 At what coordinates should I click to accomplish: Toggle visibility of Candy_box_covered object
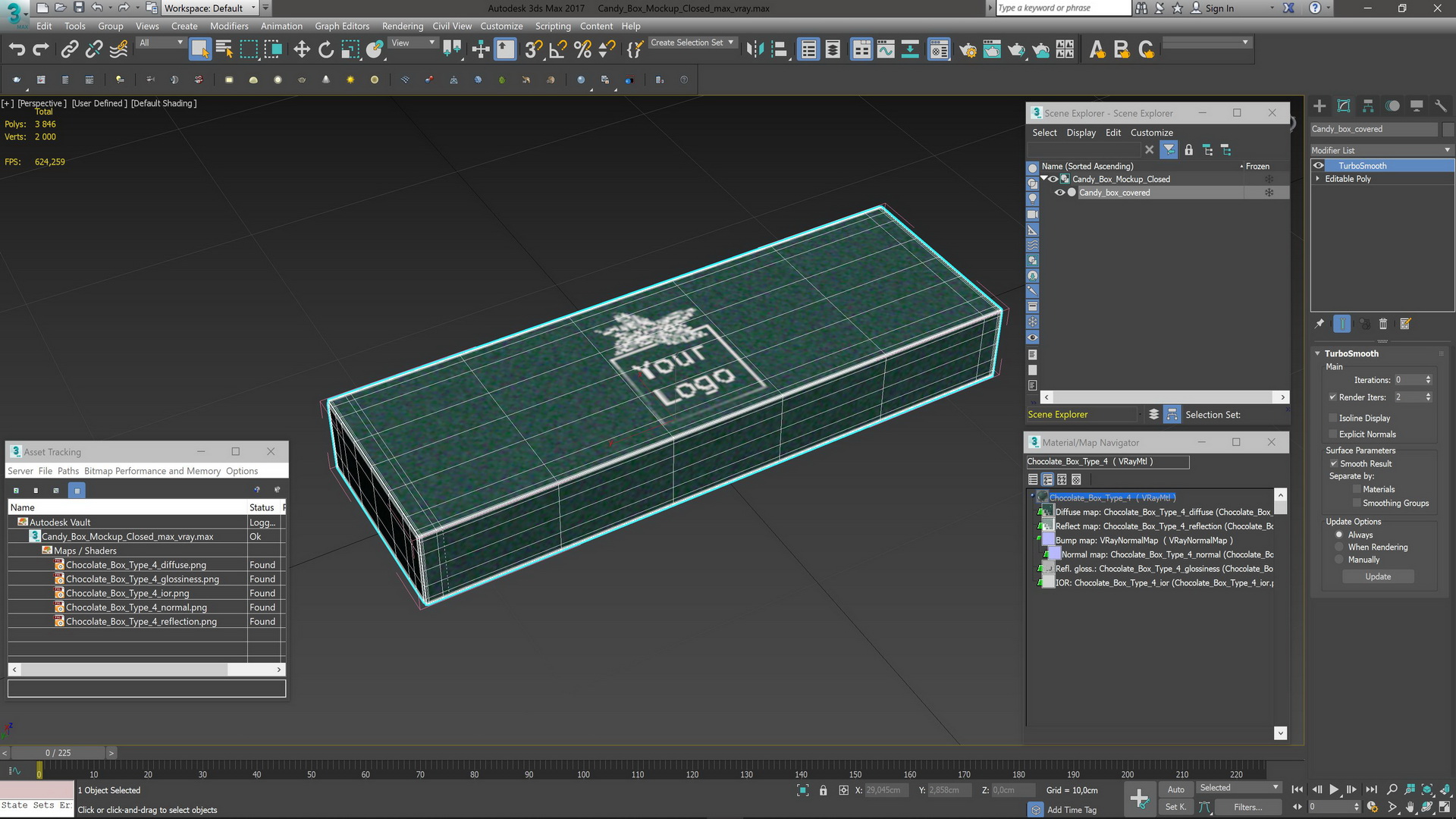[1059, 193]
